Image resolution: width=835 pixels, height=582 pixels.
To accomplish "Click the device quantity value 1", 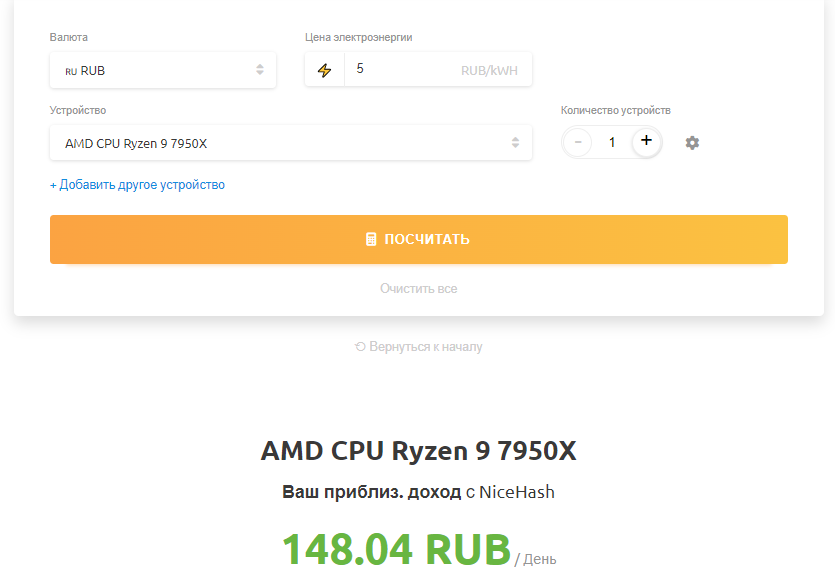I will (x=612, y=143).
